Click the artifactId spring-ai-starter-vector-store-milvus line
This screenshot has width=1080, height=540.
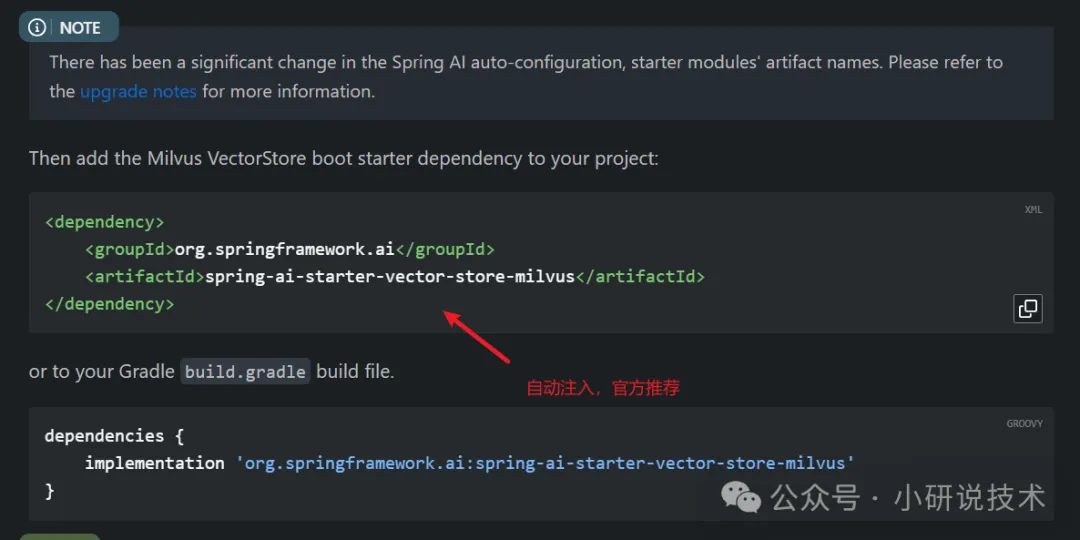coord(395,277)
